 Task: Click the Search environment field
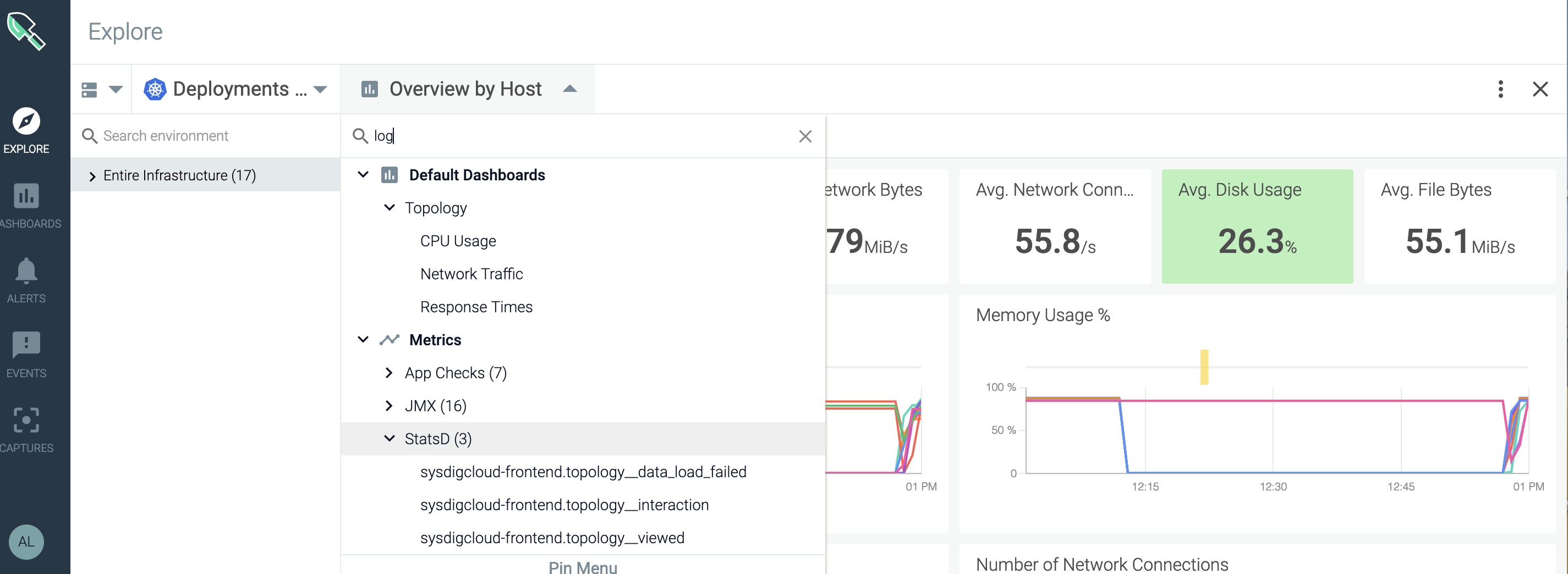[x=206, y=136]
